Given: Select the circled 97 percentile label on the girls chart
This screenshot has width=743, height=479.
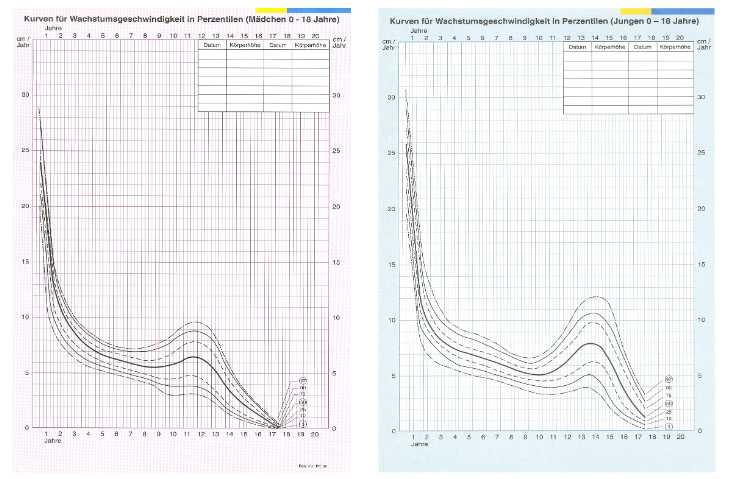Looking at the screenshot, I should coord(302,380).
